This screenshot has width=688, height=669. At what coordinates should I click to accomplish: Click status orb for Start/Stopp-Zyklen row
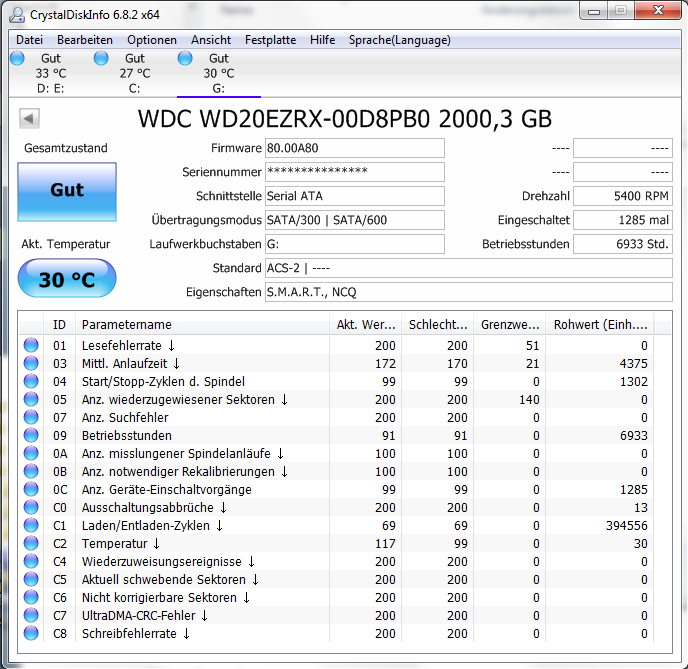[x=31, y=381]
